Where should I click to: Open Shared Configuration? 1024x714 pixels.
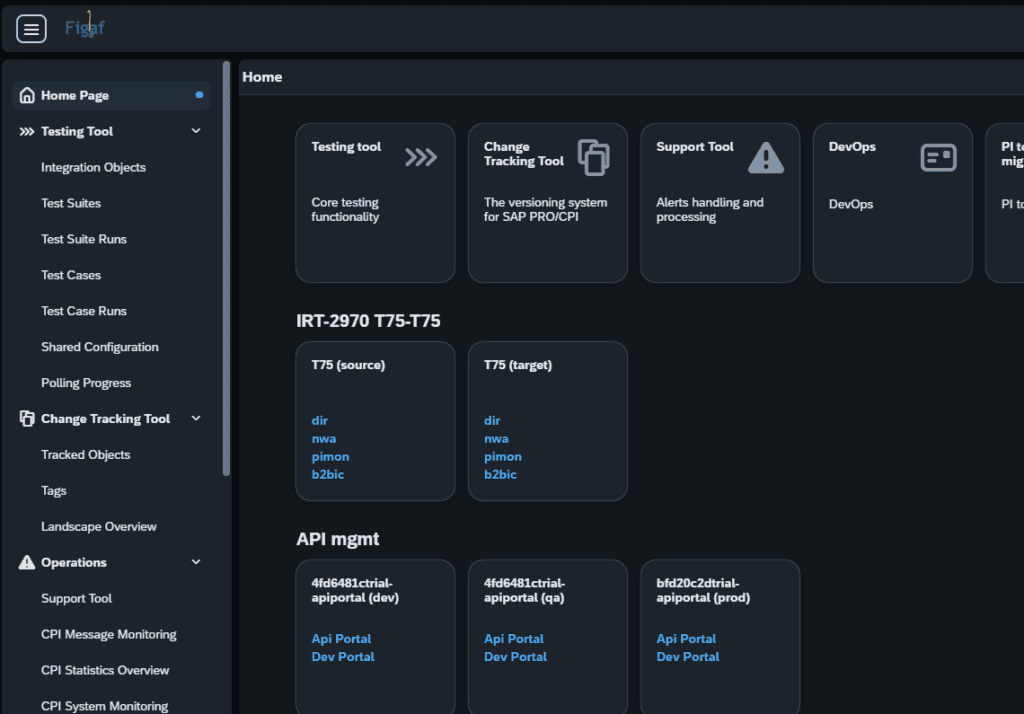pyautogui.click(x=100, y=347)
